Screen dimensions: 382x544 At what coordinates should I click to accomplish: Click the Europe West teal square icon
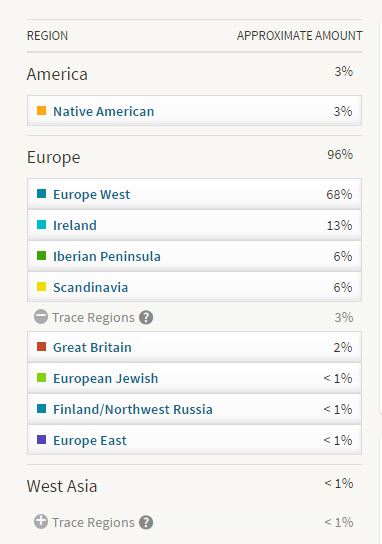[42, 194]
